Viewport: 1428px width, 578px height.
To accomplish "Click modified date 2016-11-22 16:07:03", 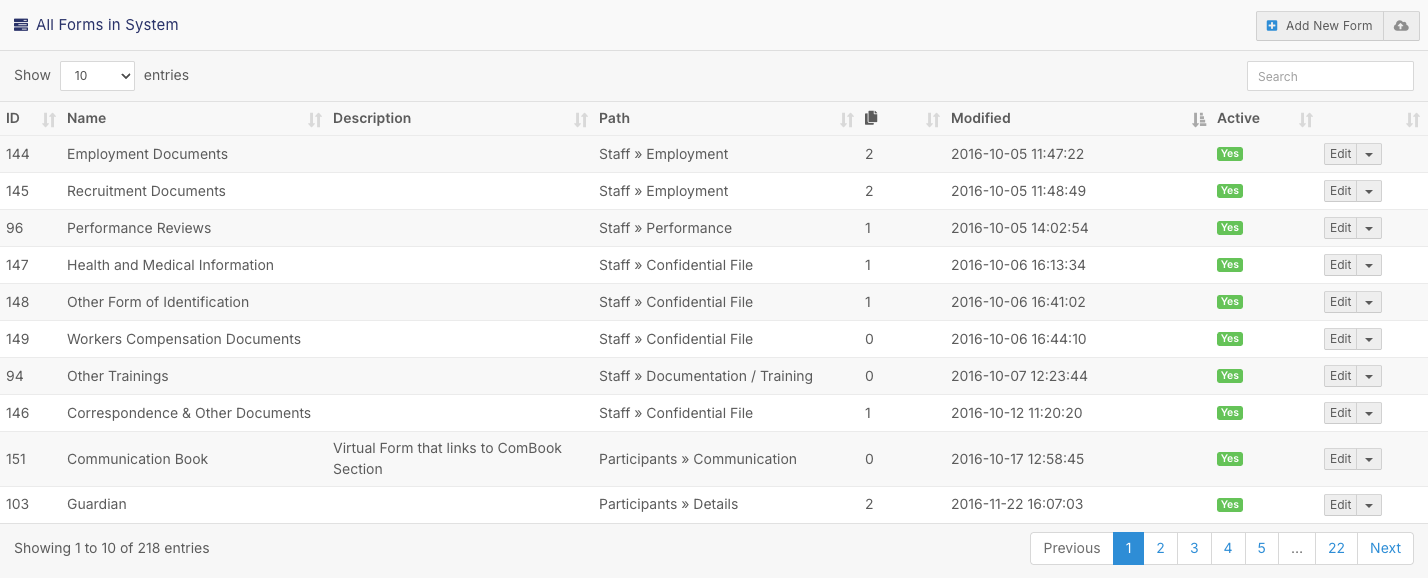I will click(x=1017, y=504).
